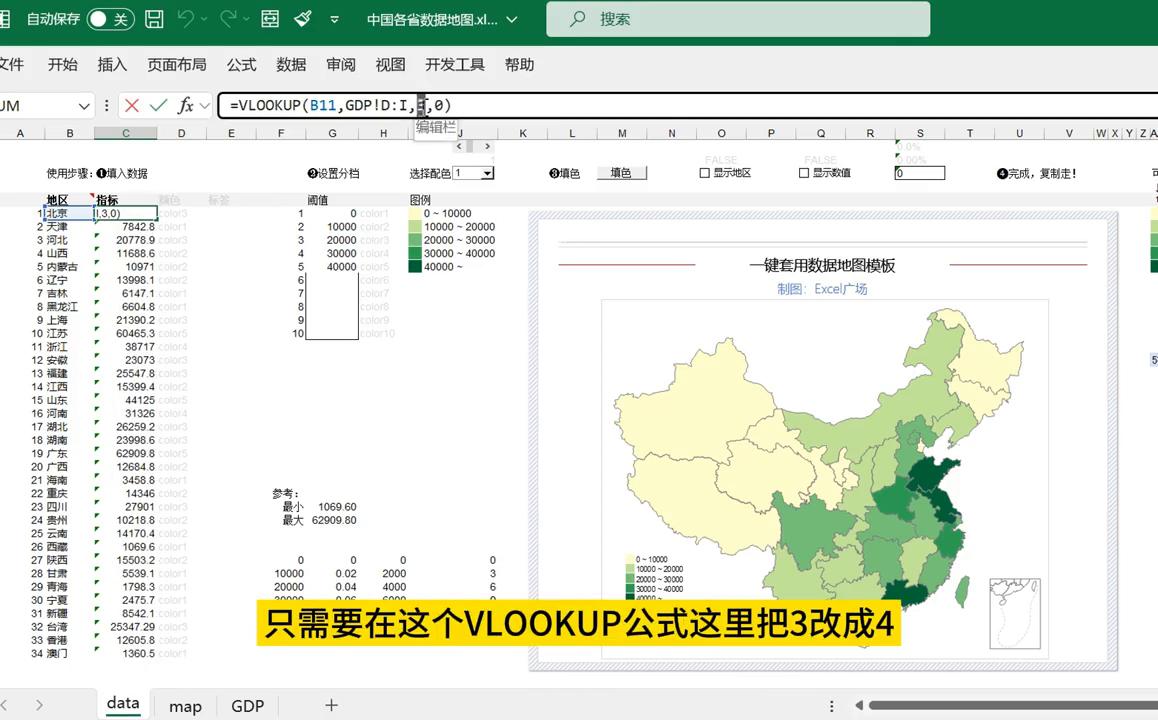Add a new sheet with the plus button
1158x720 pixels.
(x=331, y=706)
